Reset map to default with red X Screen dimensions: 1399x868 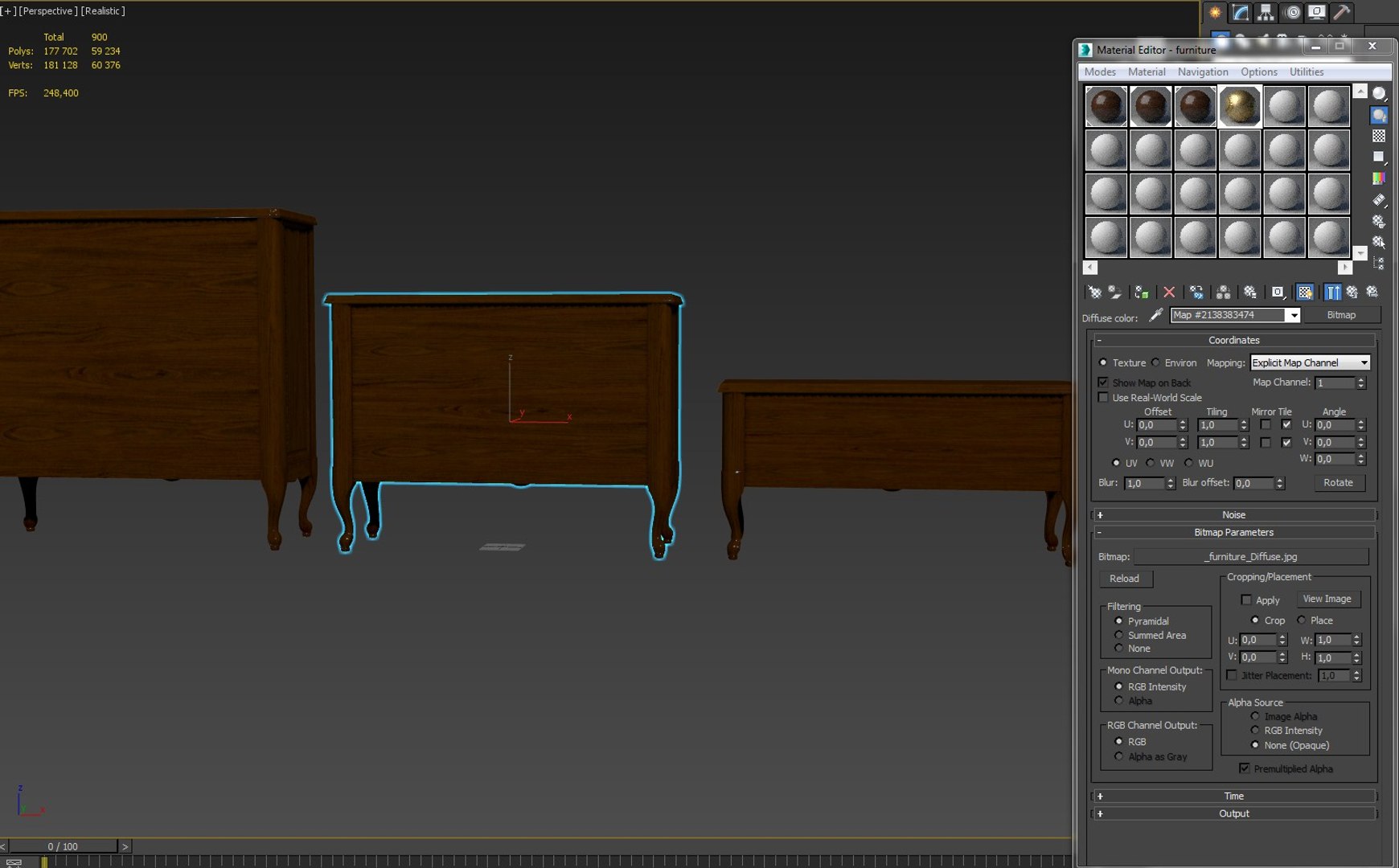(x=1169, y=292)
